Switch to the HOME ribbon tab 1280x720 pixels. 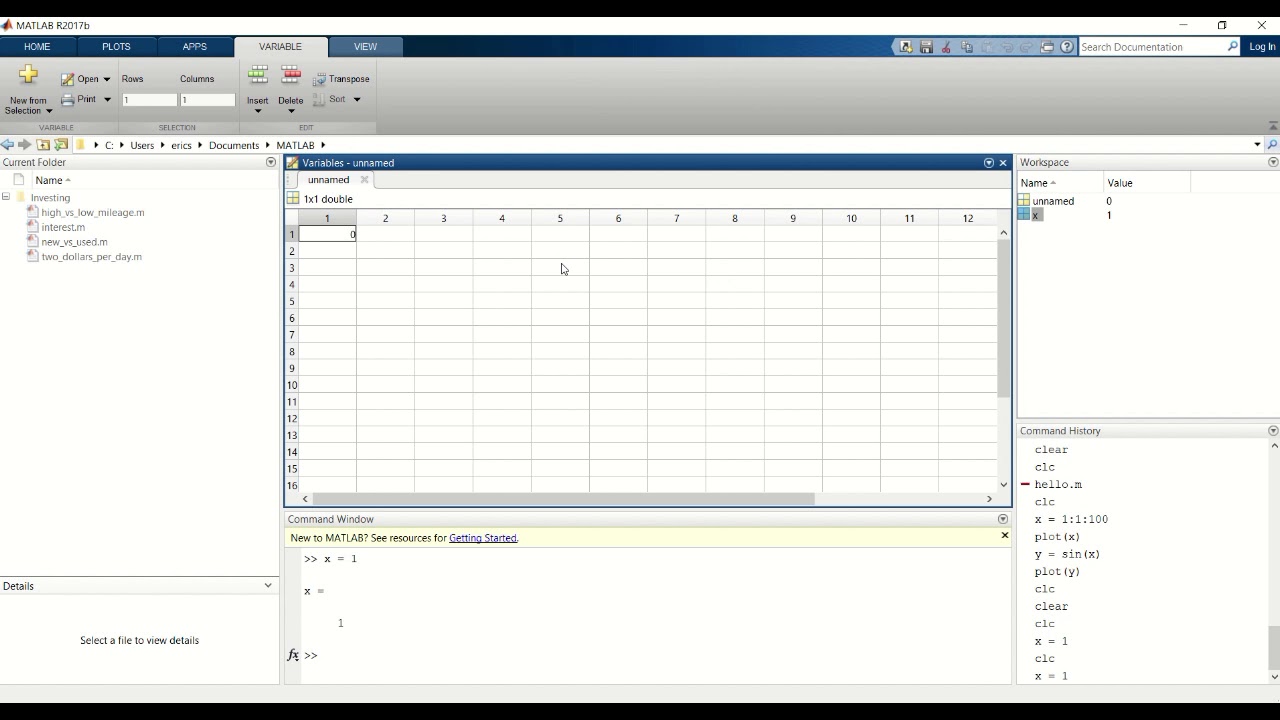pos(37,47)
